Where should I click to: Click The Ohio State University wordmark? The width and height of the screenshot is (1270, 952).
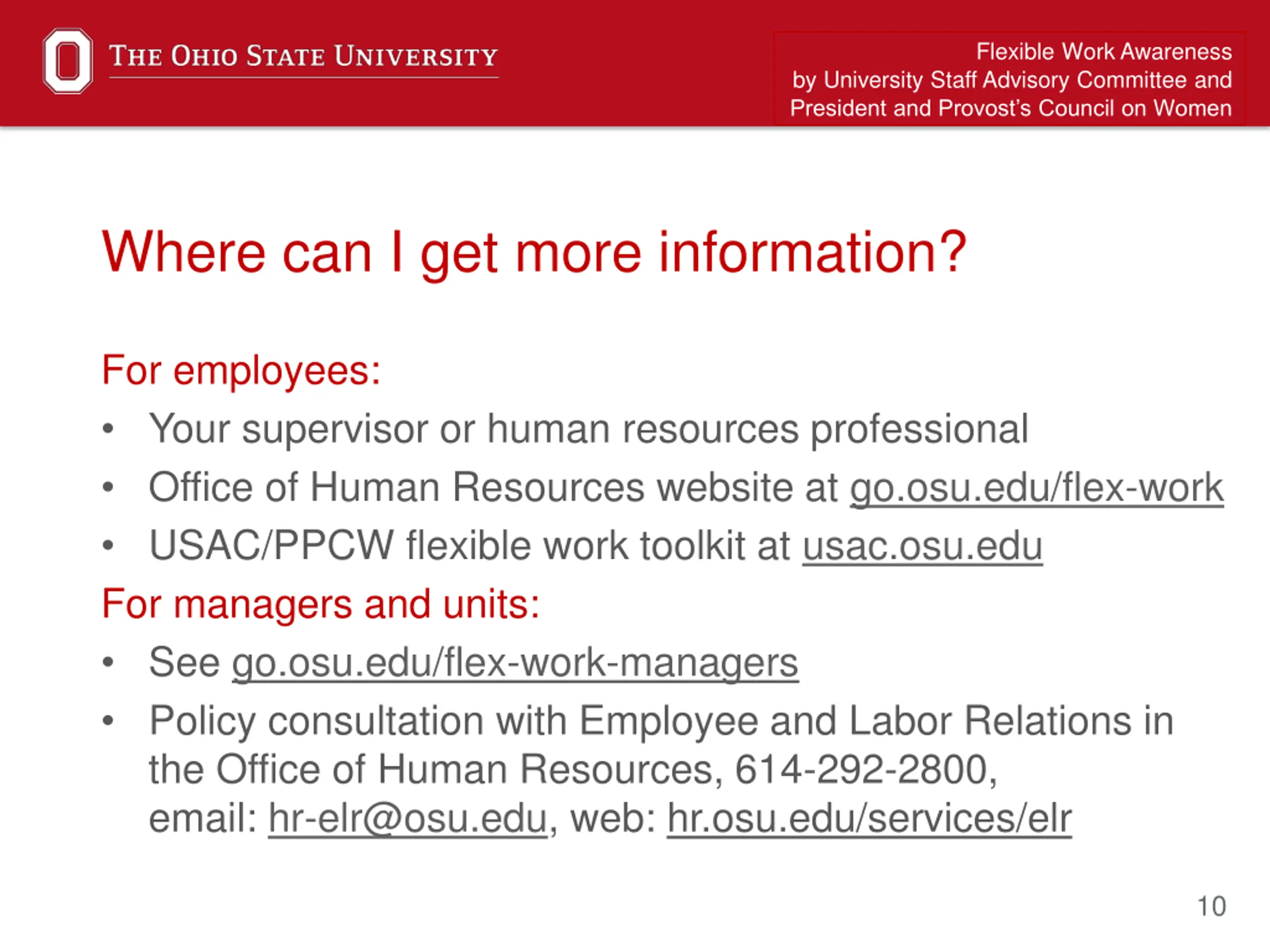(x=303, y=56)
